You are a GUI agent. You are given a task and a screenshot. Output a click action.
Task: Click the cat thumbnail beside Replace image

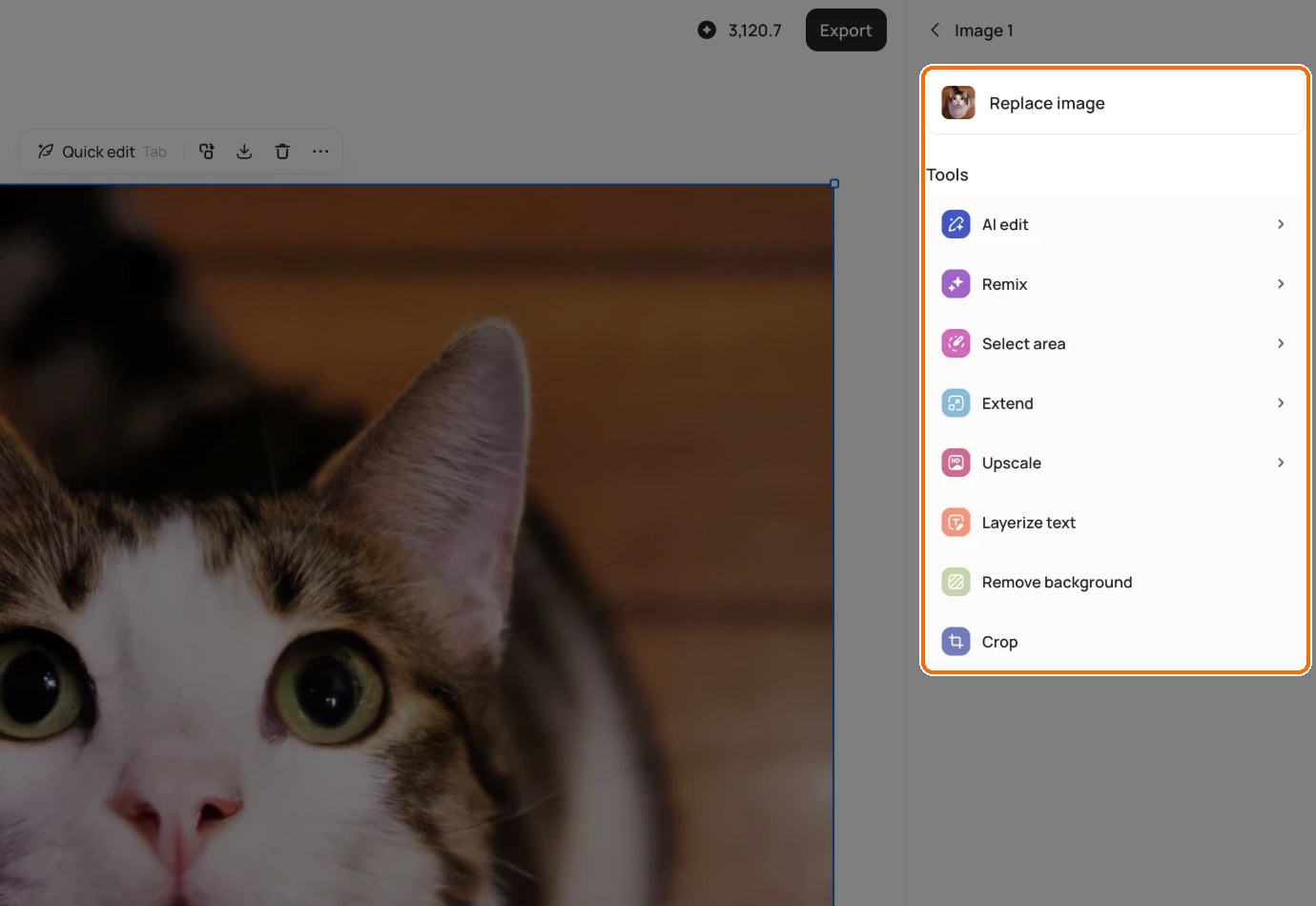958,102
